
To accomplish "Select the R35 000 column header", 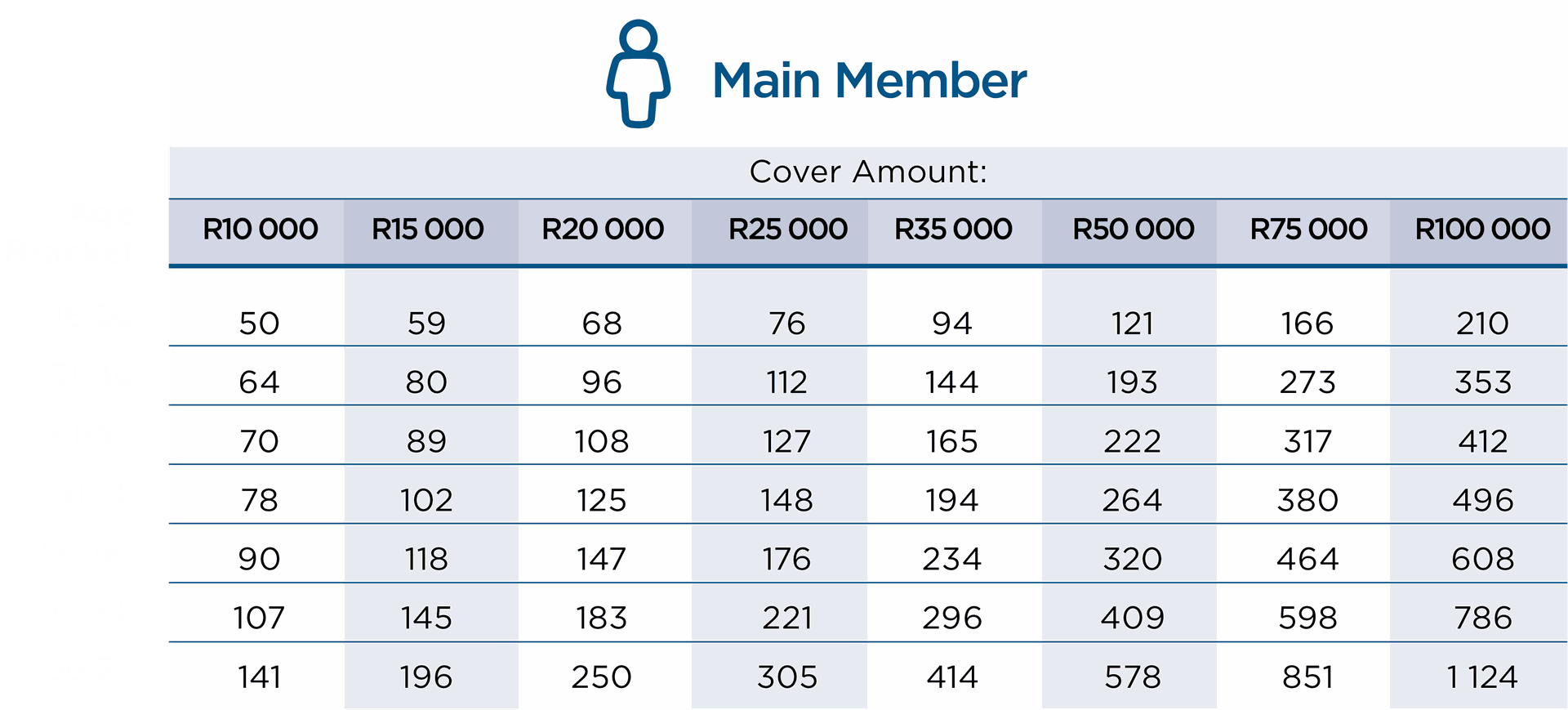I will (953, 230).
